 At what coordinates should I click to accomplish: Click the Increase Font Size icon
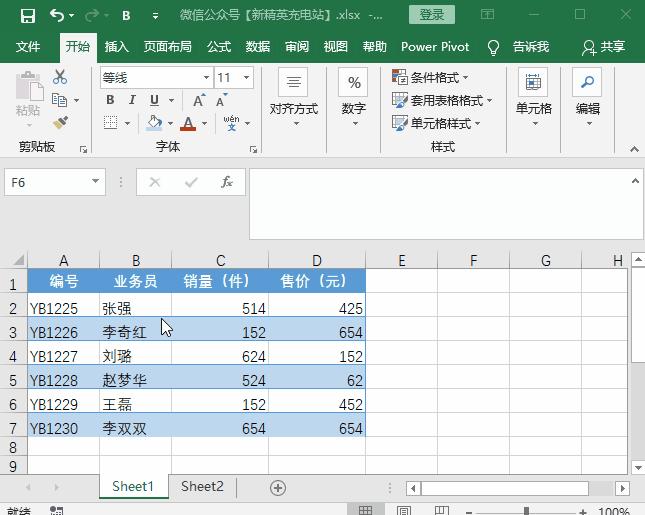tap(199, 100)
